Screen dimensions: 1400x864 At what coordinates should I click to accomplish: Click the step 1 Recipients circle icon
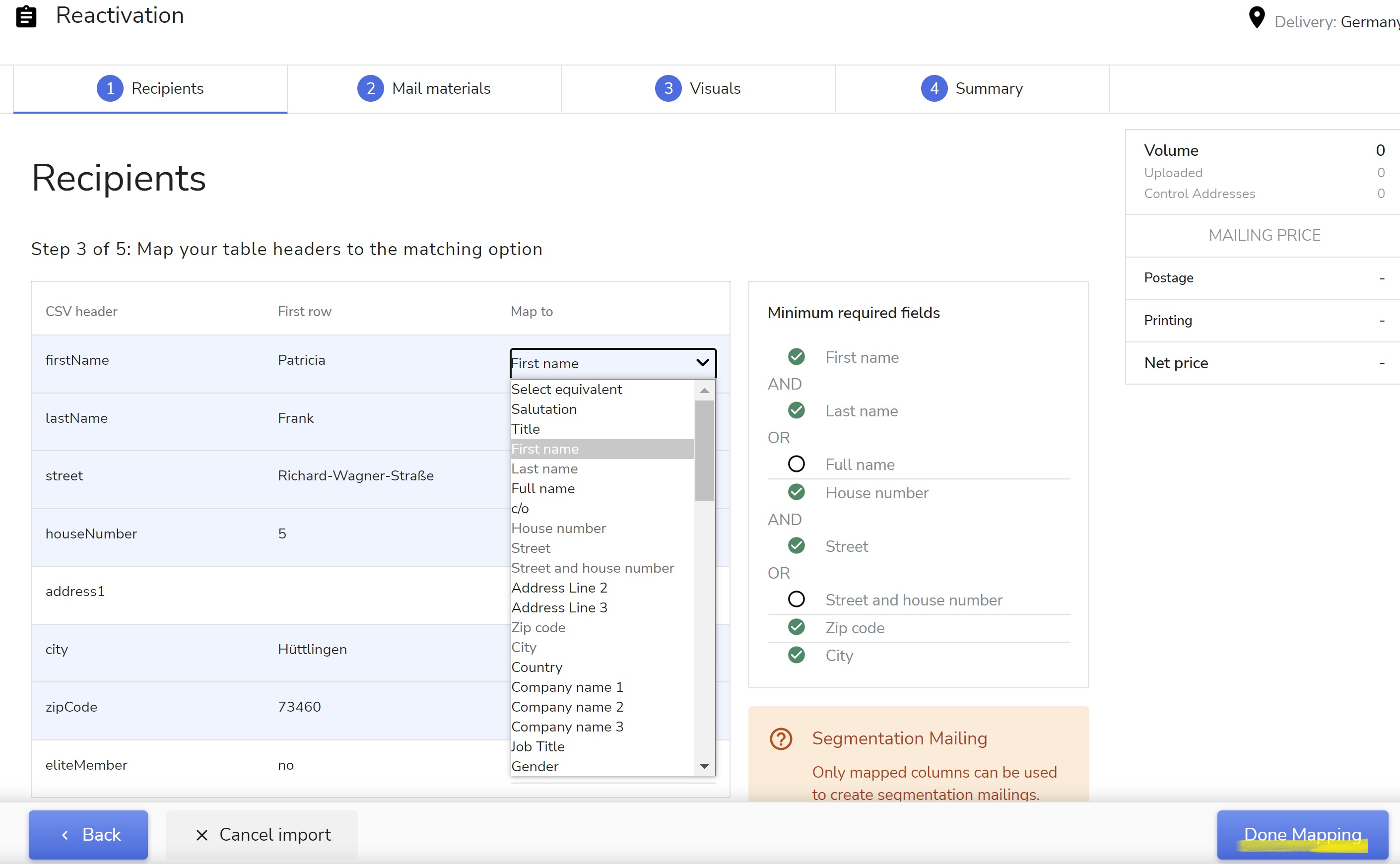pos(110,88)
